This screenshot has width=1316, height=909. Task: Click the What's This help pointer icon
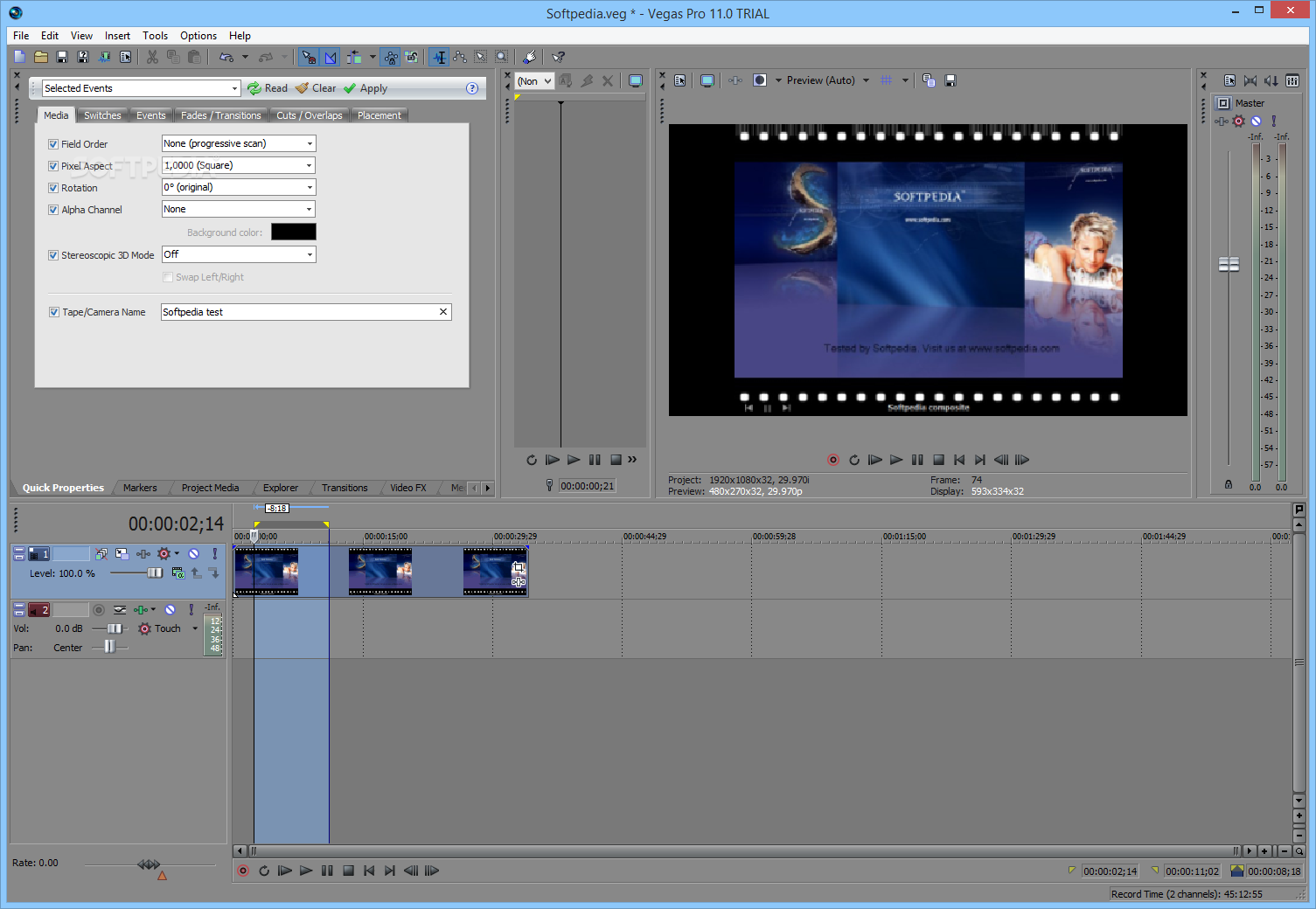point(558,57)
